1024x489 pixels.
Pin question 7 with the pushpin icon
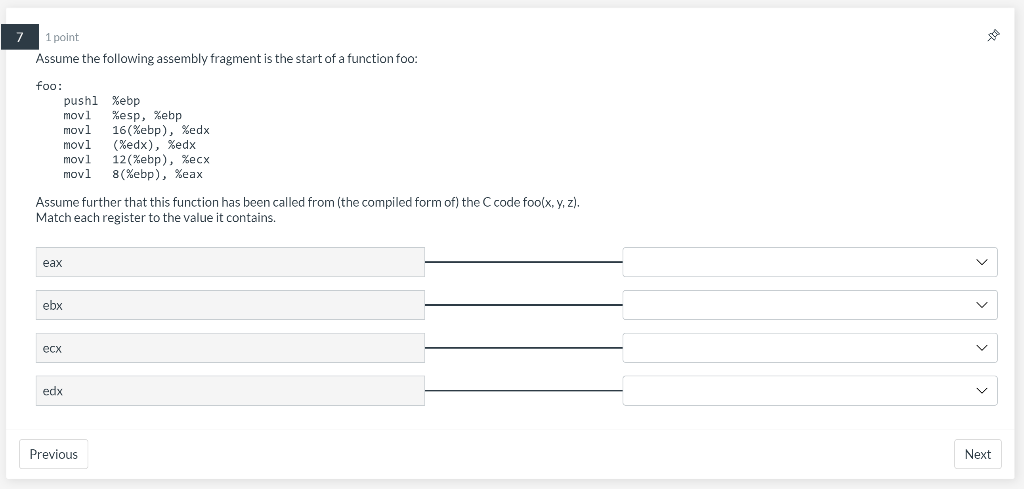(x=993, y=36)
